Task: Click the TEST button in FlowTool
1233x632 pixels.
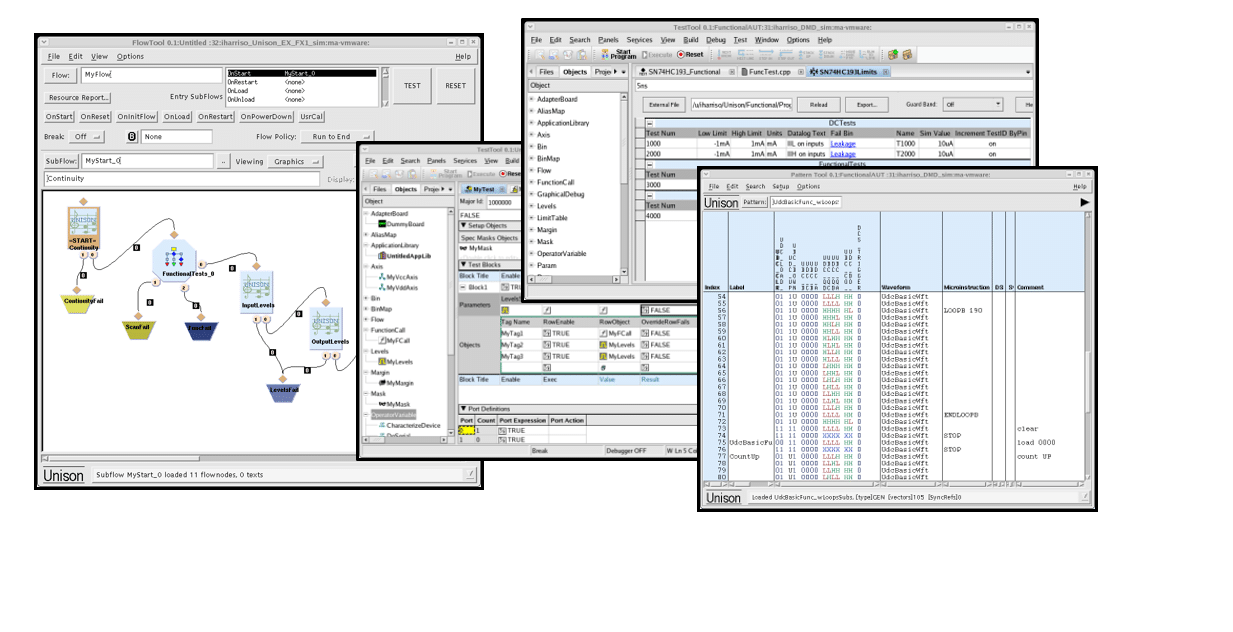Action: (x=411, y=87)
